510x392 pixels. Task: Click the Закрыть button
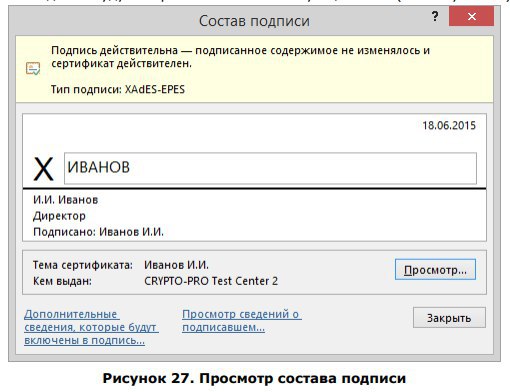click(x=449, y=318)
